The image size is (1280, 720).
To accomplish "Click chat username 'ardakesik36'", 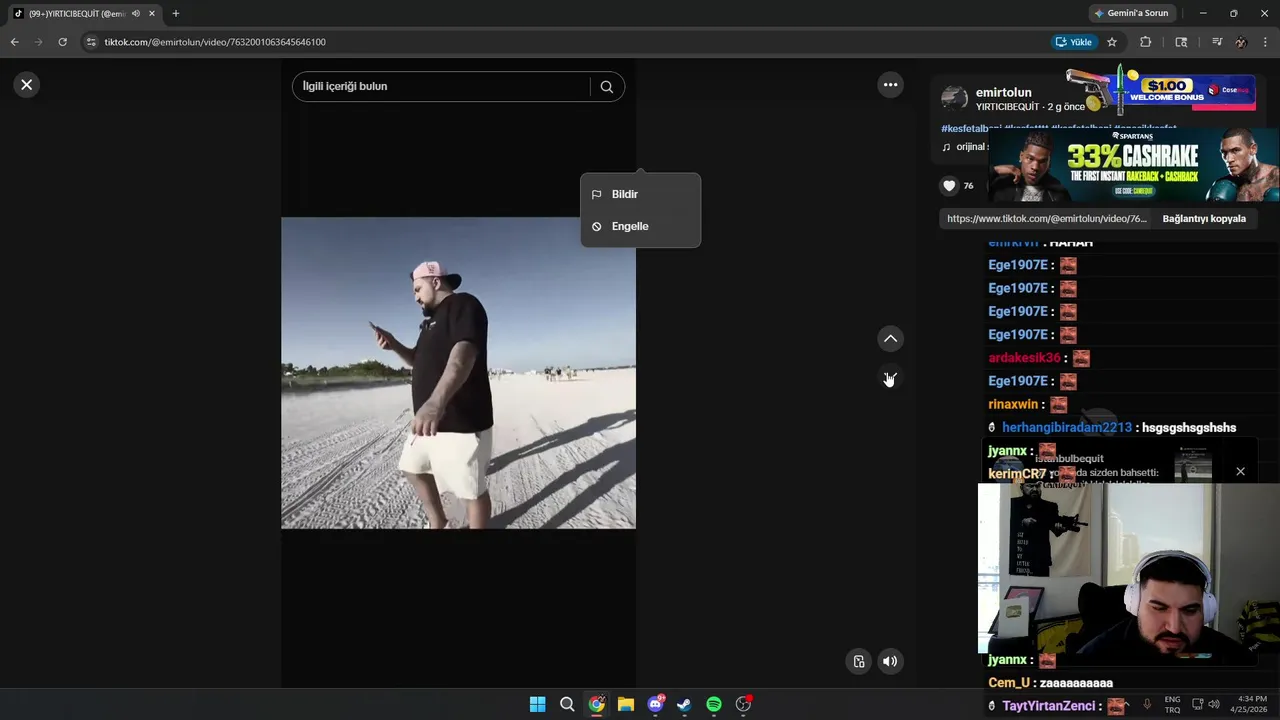I will (1024, 358).
